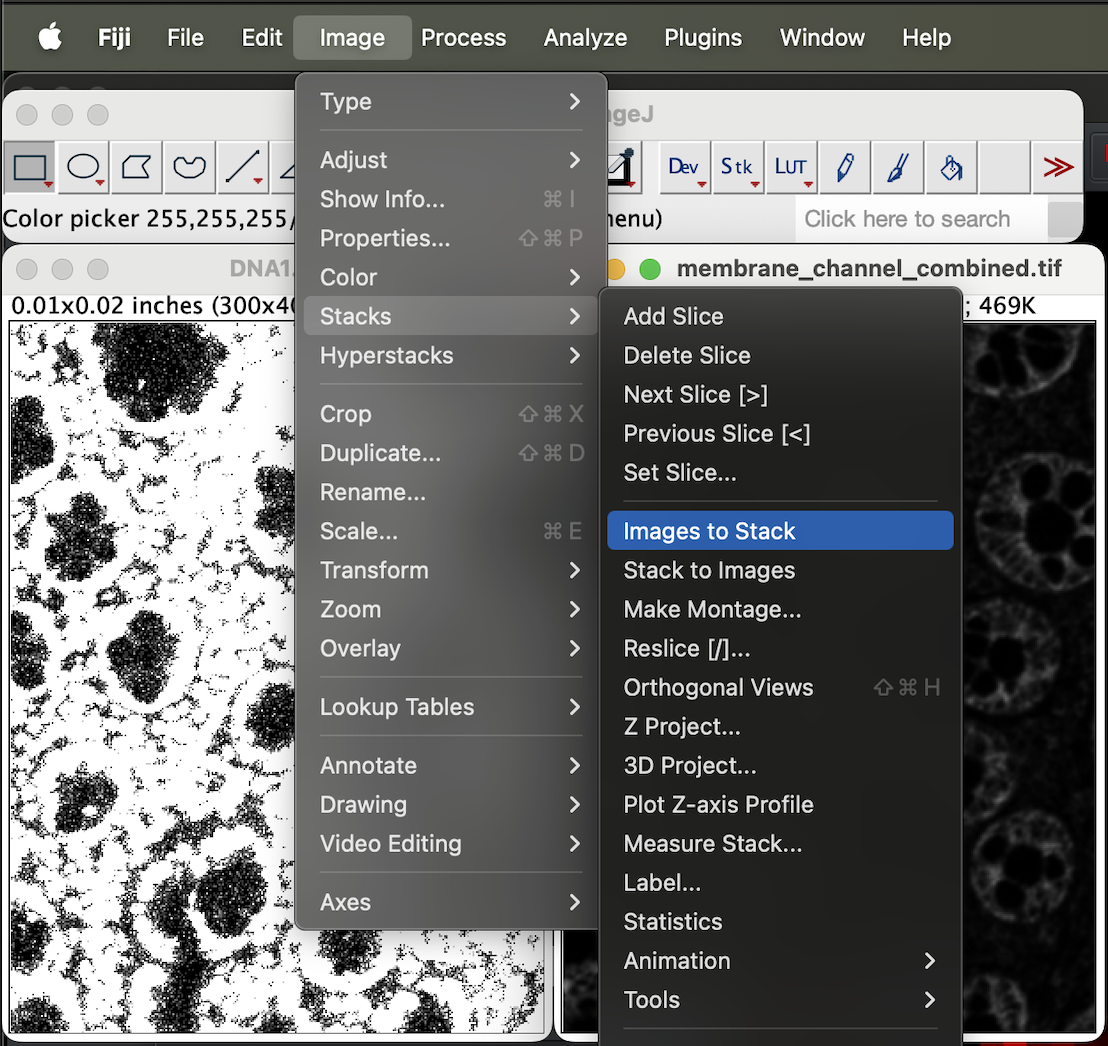The width and height of the screenshot is (1108, 1046).
Task: Select the Pencil tool
Action: (x=844, y=167)
